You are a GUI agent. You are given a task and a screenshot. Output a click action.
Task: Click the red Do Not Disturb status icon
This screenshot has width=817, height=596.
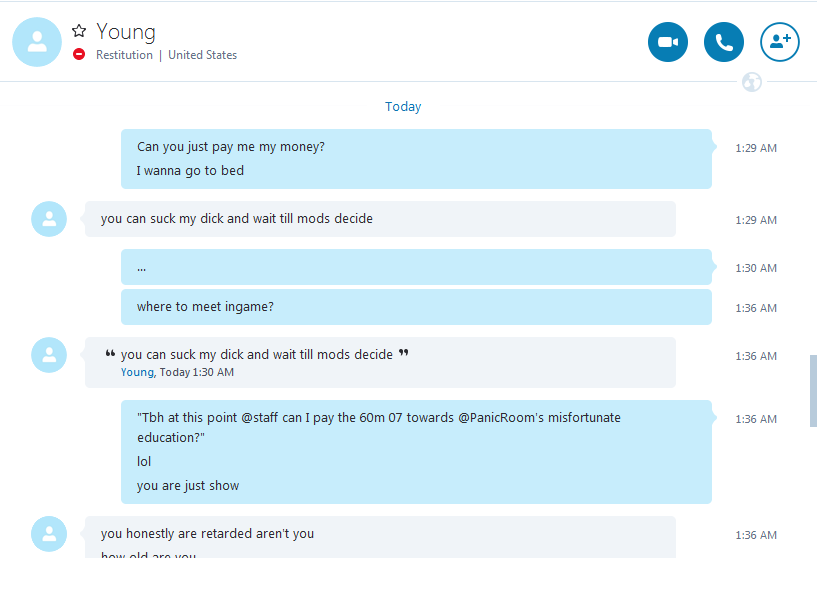79,55
